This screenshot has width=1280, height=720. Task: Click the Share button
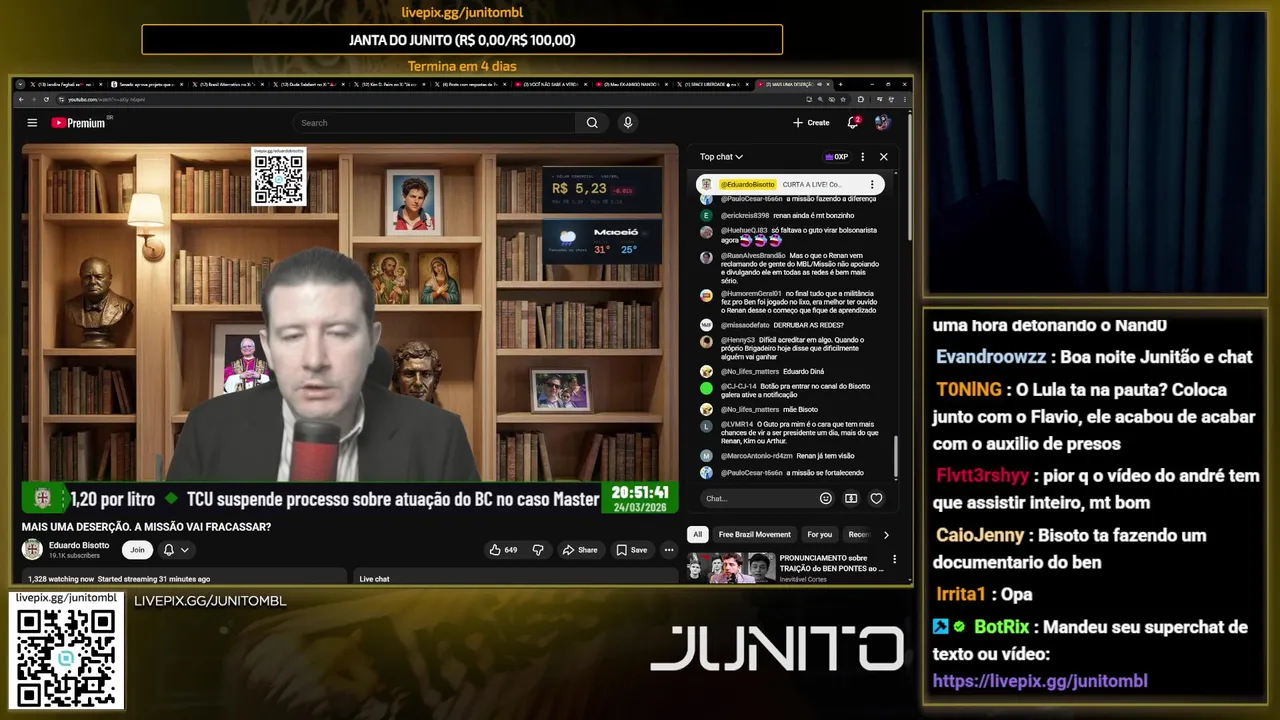580,549
